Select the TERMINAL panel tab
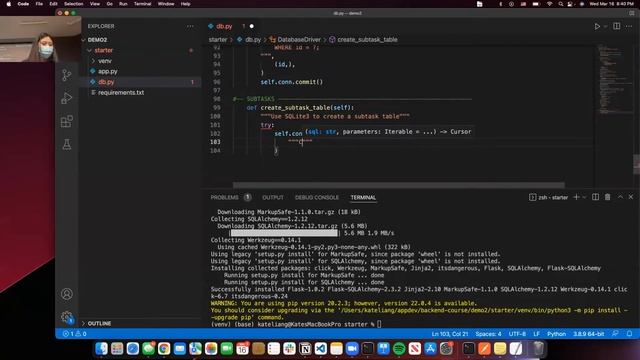 (363, 197)
